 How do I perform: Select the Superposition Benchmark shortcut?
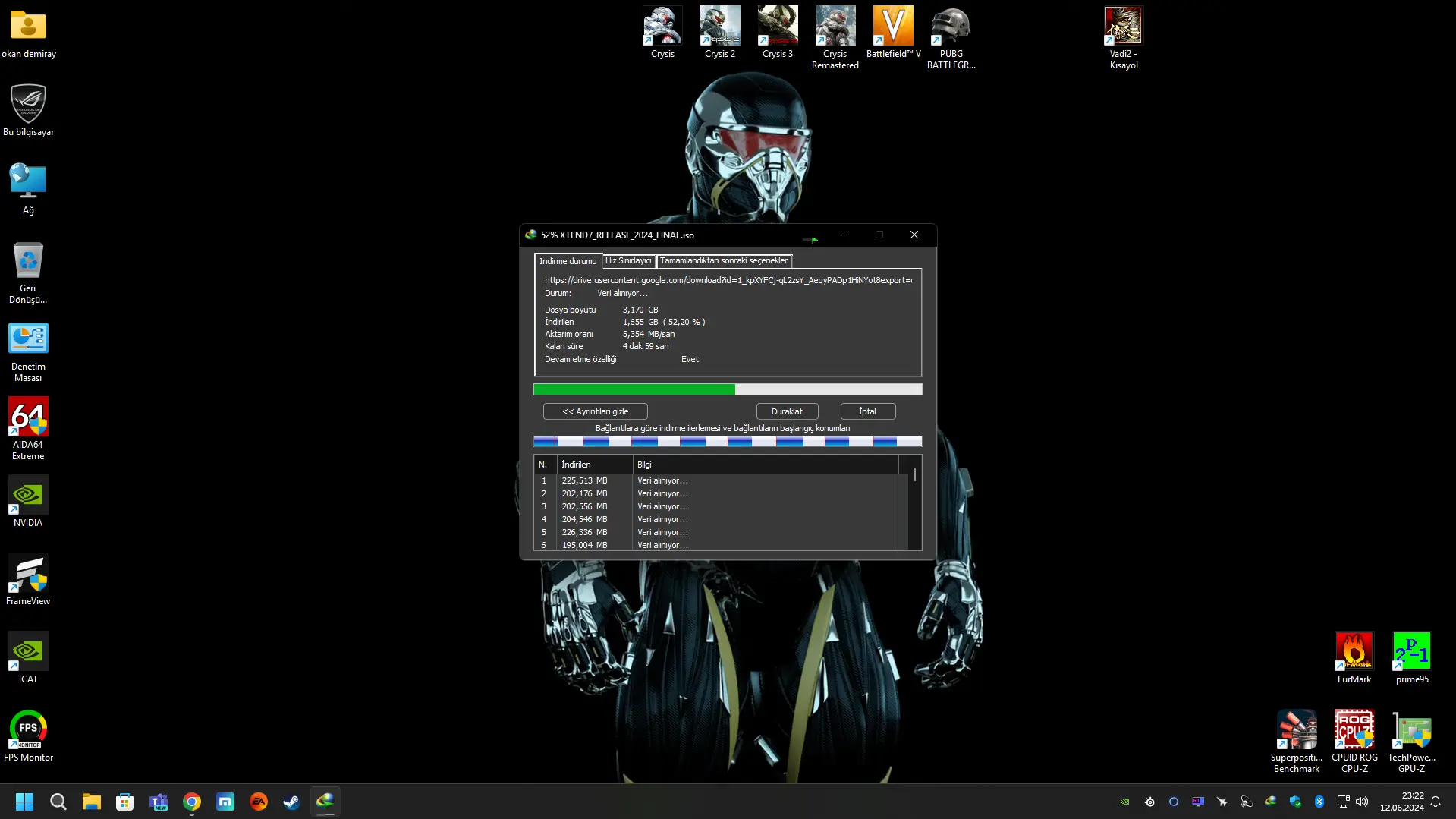point(1297,742)
